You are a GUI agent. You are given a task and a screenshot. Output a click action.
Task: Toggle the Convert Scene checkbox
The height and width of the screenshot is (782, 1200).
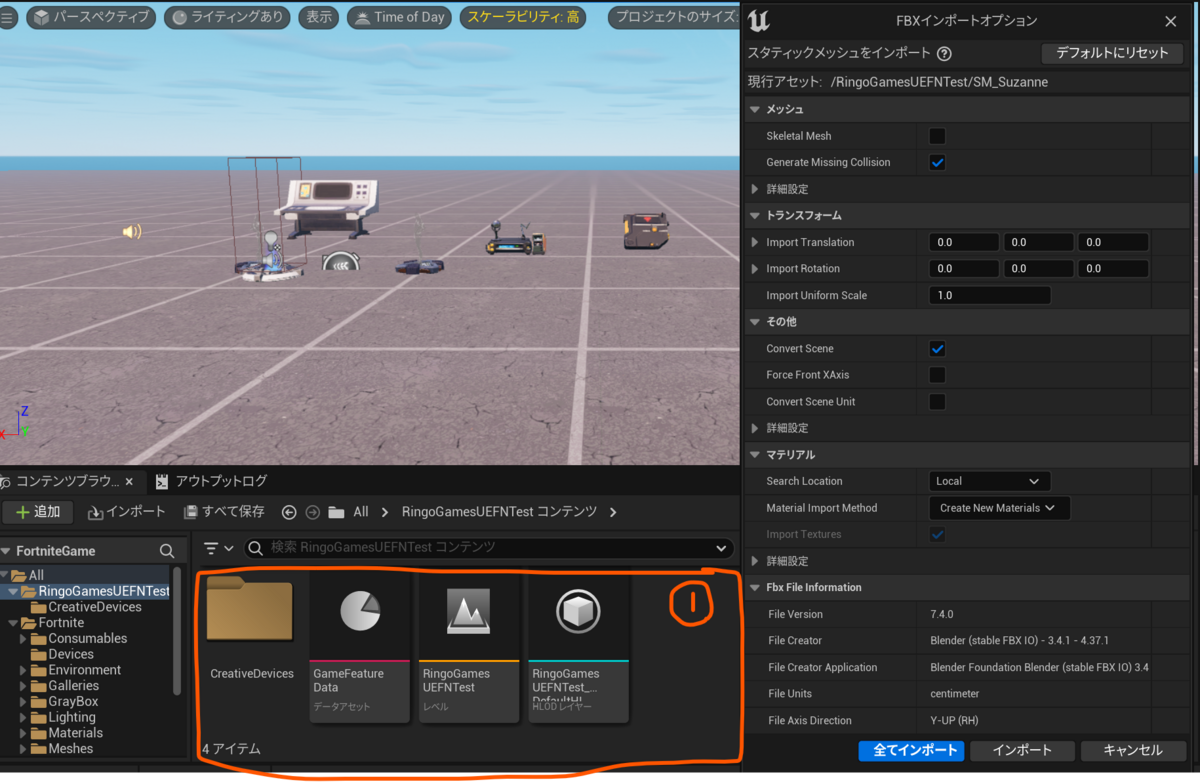click(x=937, y=349)
